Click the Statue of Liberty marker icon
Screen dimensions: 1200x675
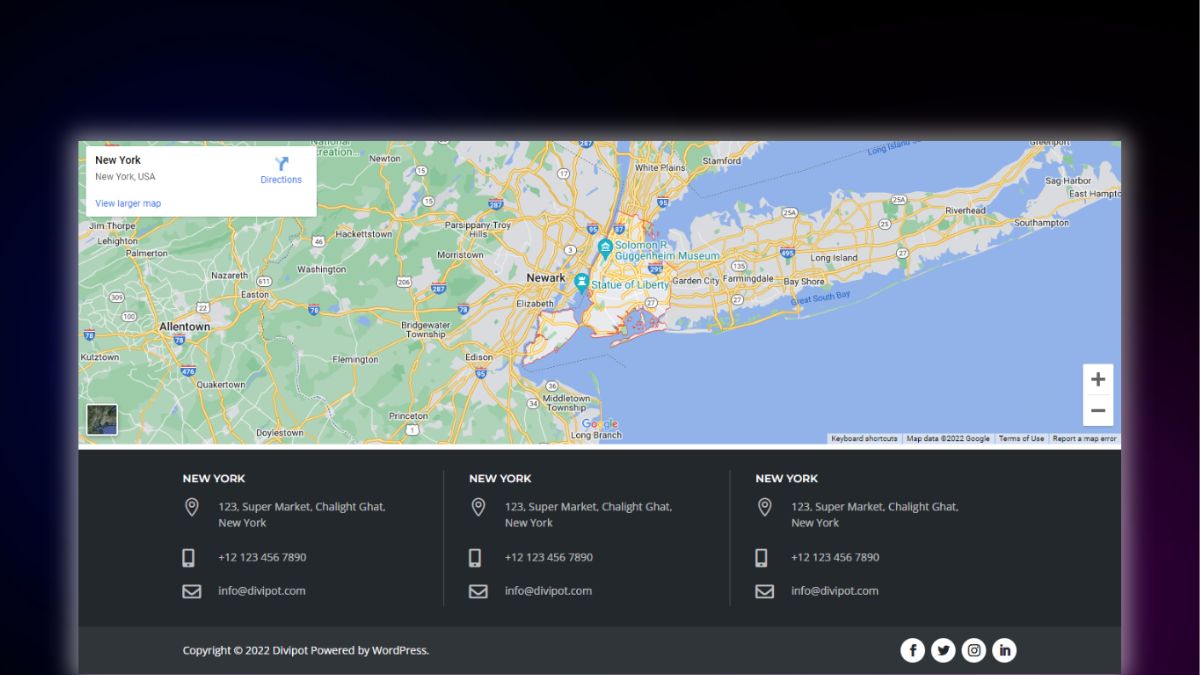(582, 284)
